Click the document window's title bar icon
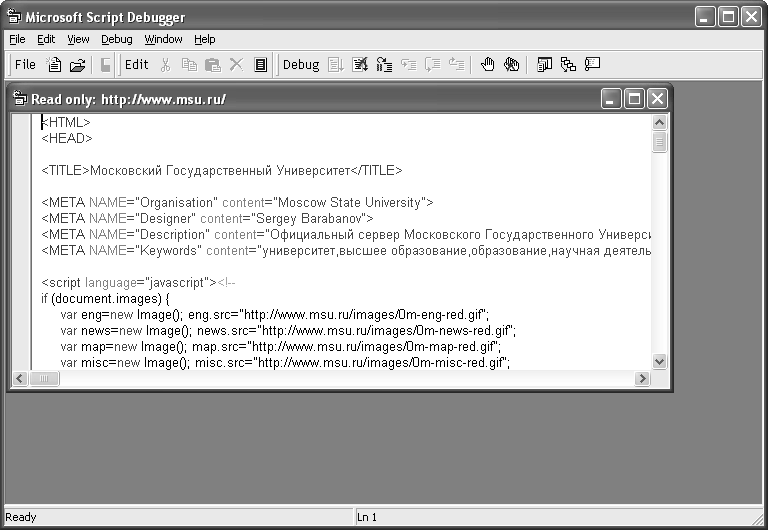768x530 pixels. tap(20, 98)
